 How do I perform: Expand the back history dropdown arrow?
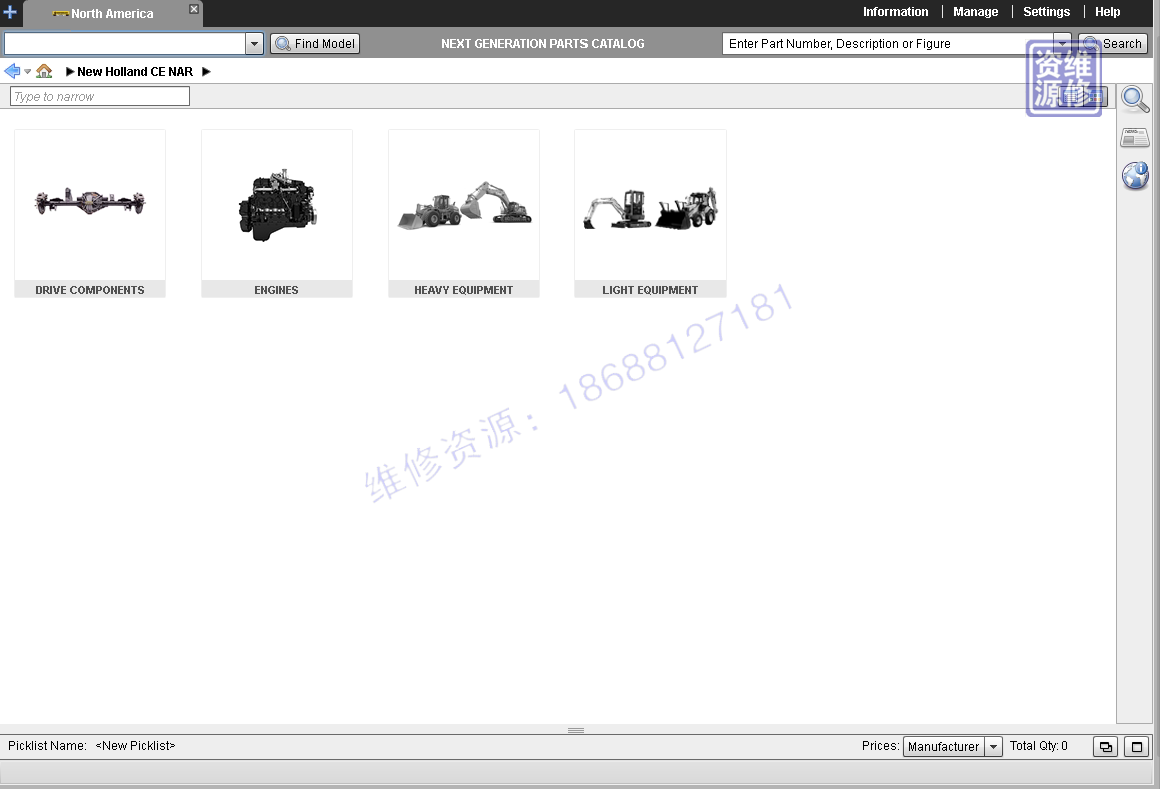28,72
